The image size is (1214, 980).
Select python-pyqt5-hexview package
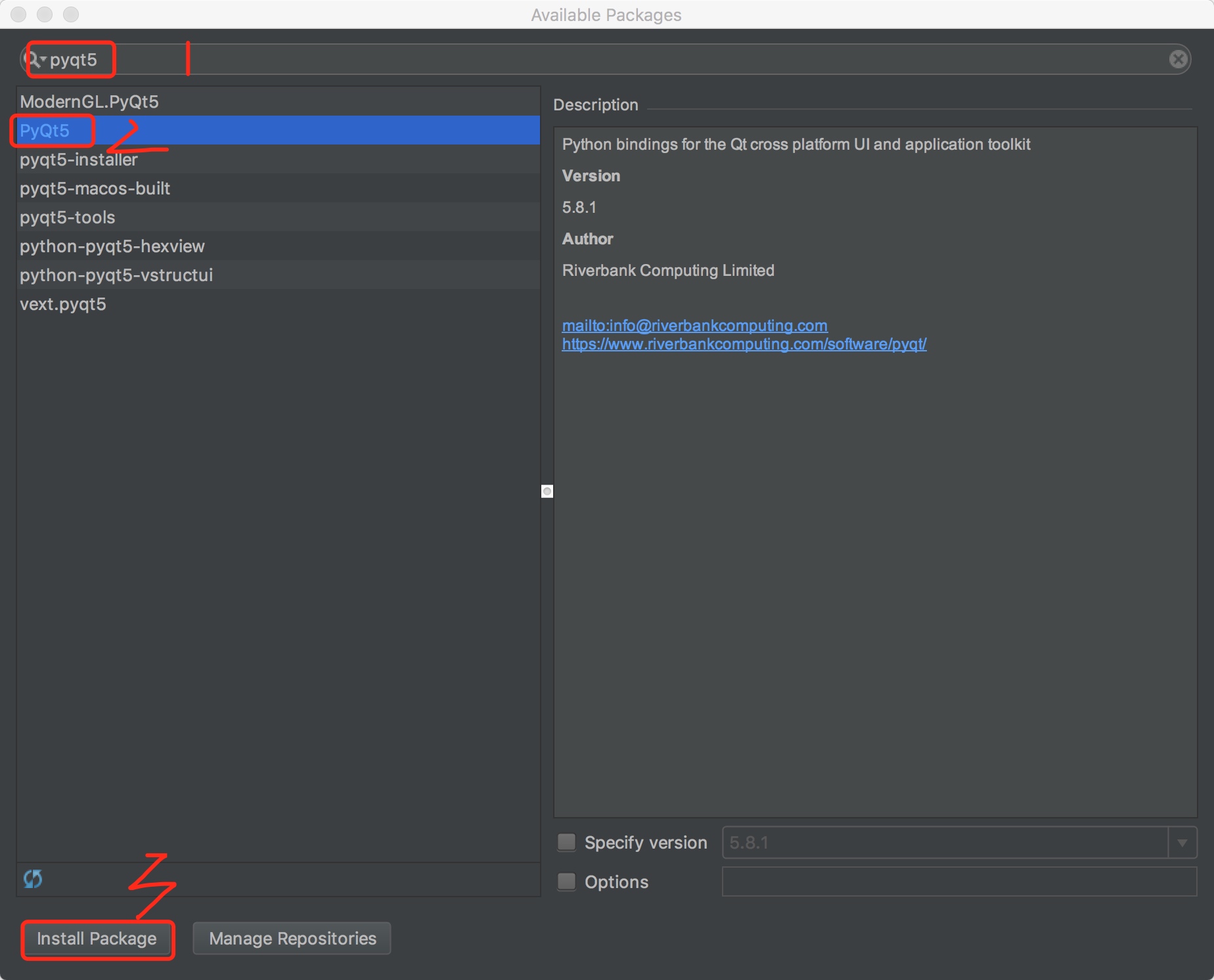(x=279, y=246)
